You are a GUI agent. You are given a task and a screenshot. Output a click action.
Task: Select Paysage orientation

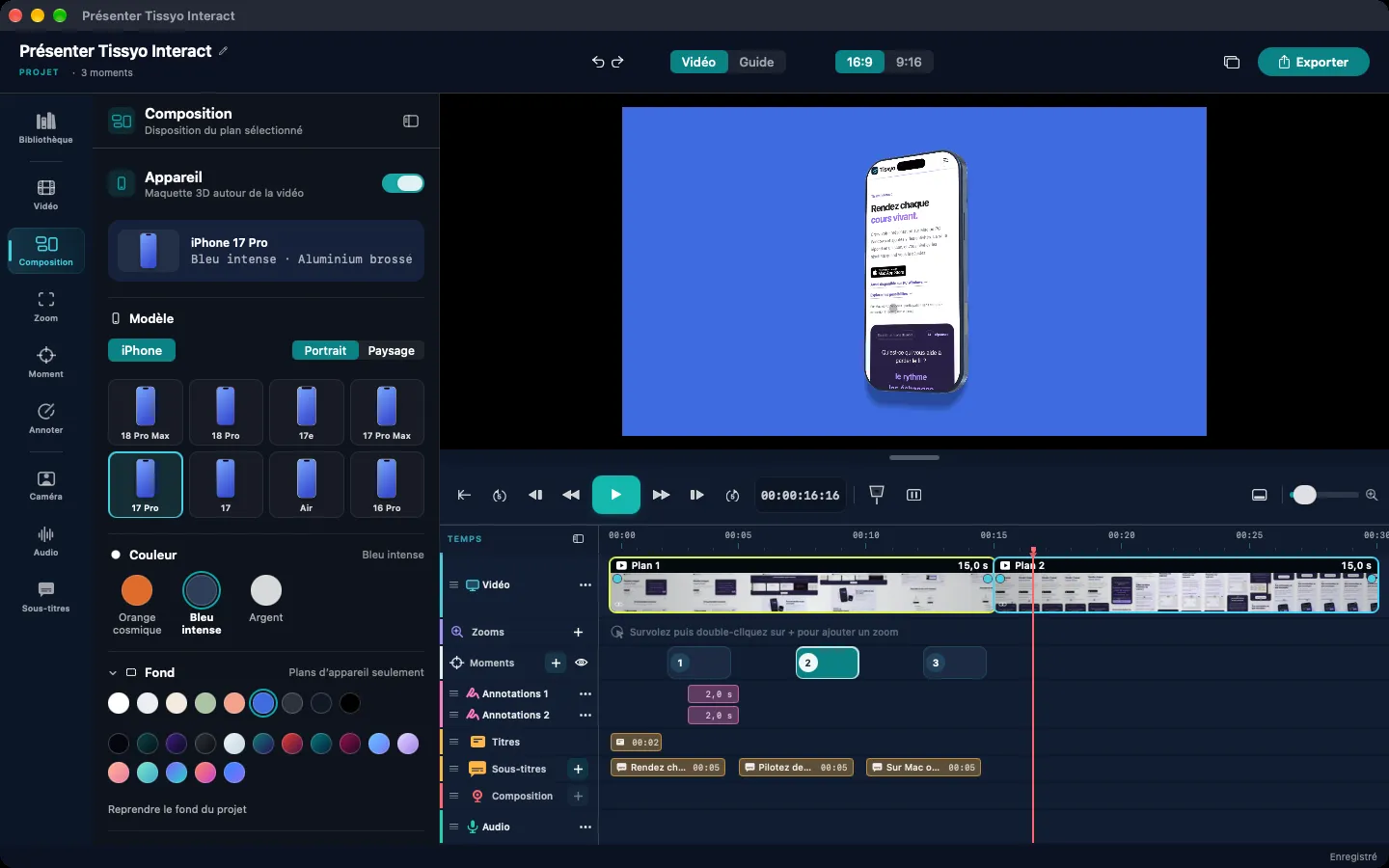click(392, 350)
